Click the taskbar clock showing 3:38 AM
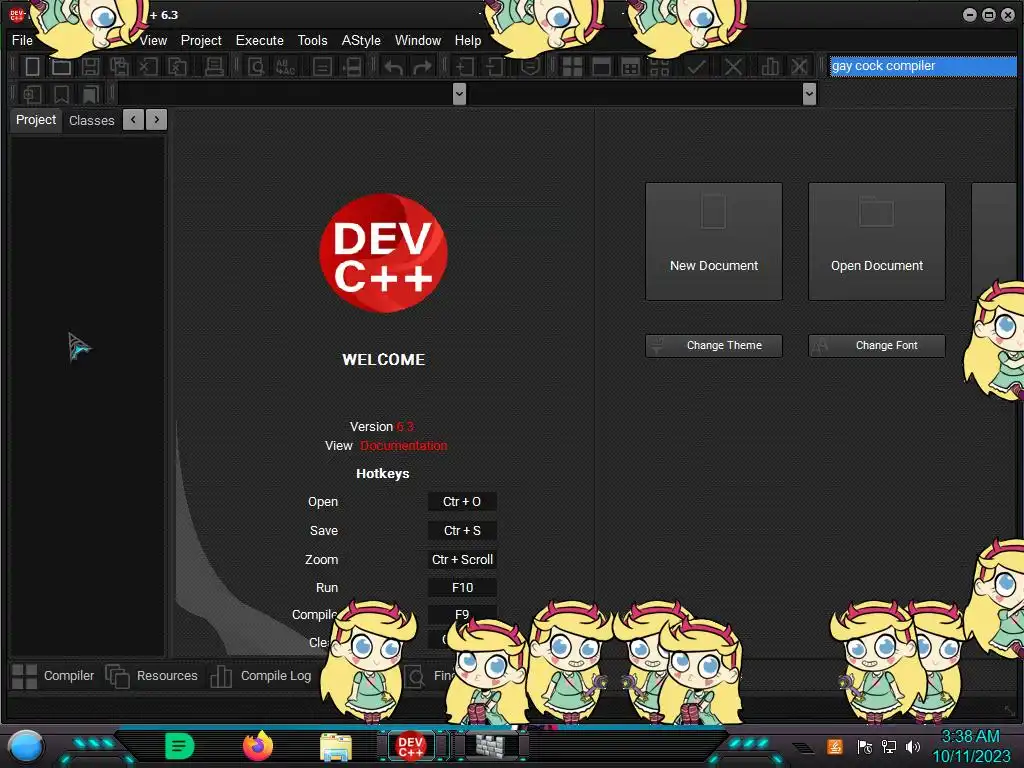1024x768 pixels. (970, 737)
